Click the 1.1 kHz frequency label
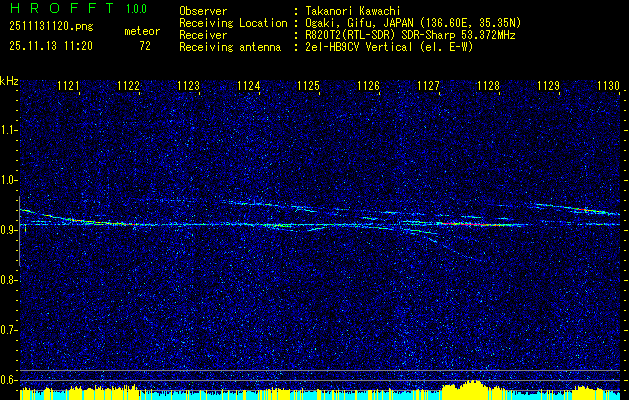 pyautogui.click(x=8, y=130)
